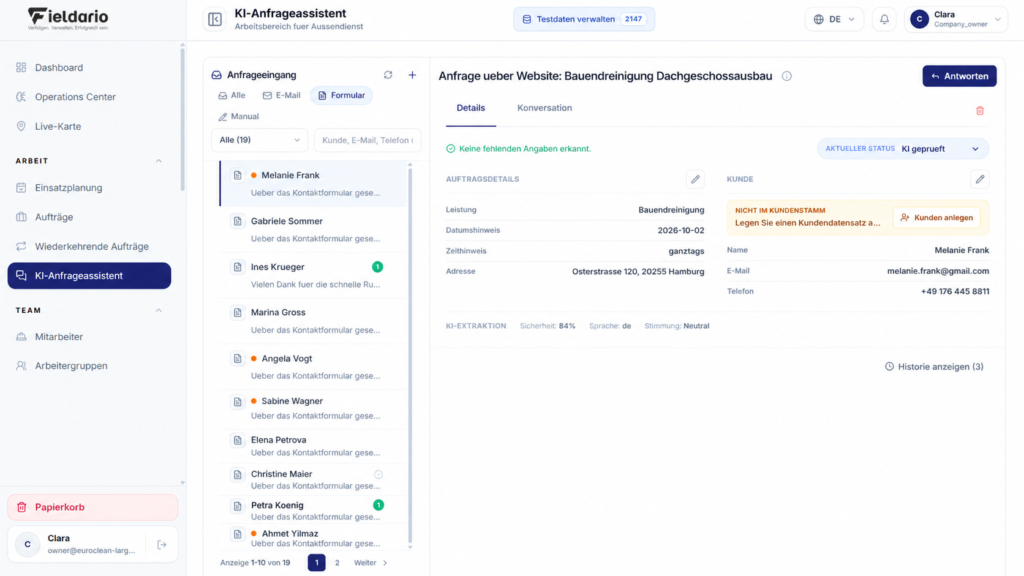Click the green badge on Petra Koenig

click(x=378, y=505)
